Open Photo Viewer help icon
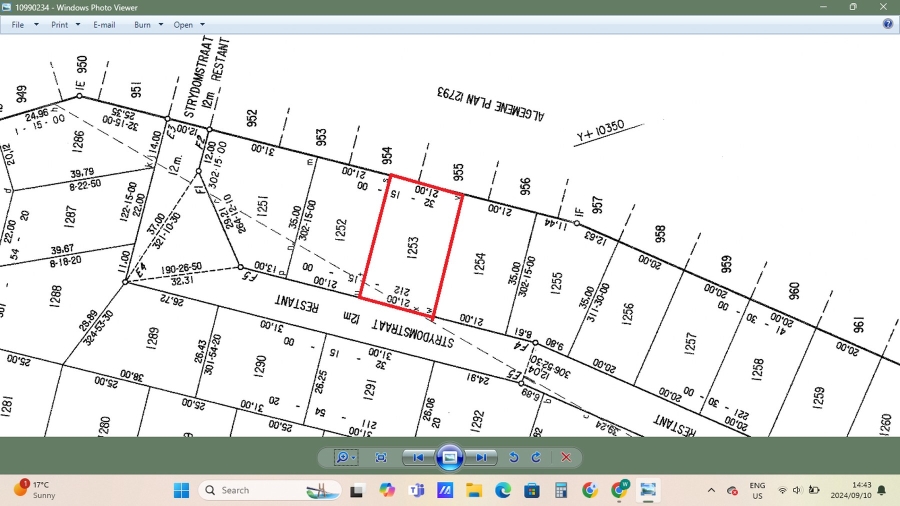900x506 pixels. (887, 24)
